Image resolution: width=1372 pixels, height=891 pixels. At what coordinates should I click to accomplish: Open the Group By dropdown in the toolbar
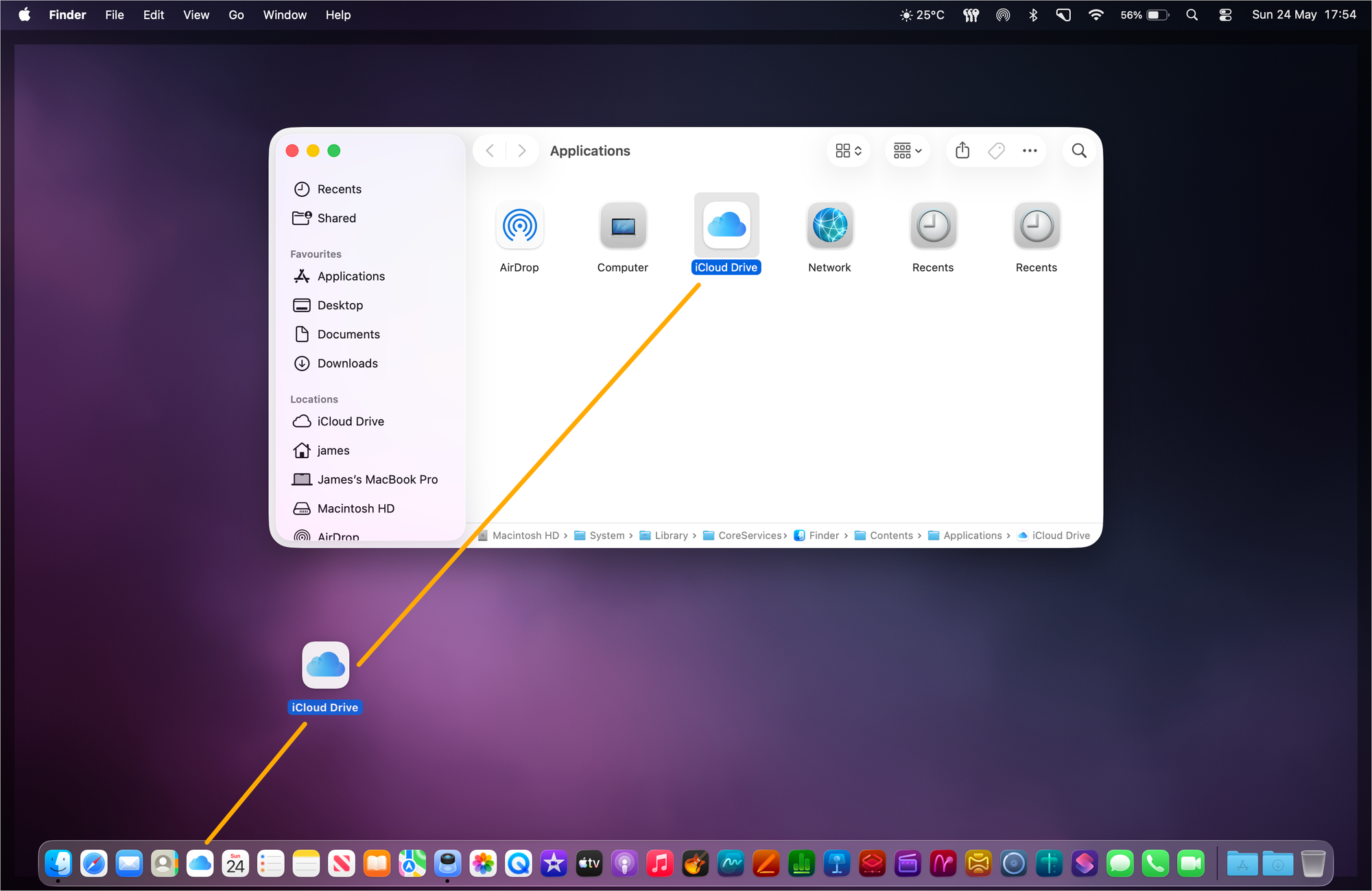coord(908,150)
